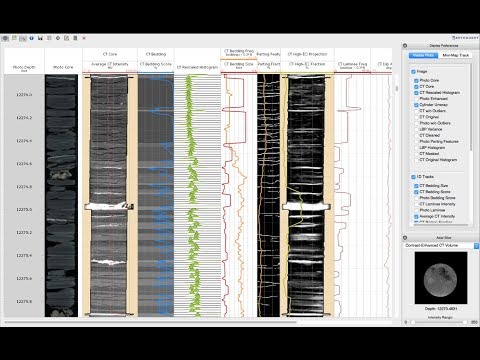
Task: Enable the Photo Parting Features checkbox
Action: coord(416,141)
